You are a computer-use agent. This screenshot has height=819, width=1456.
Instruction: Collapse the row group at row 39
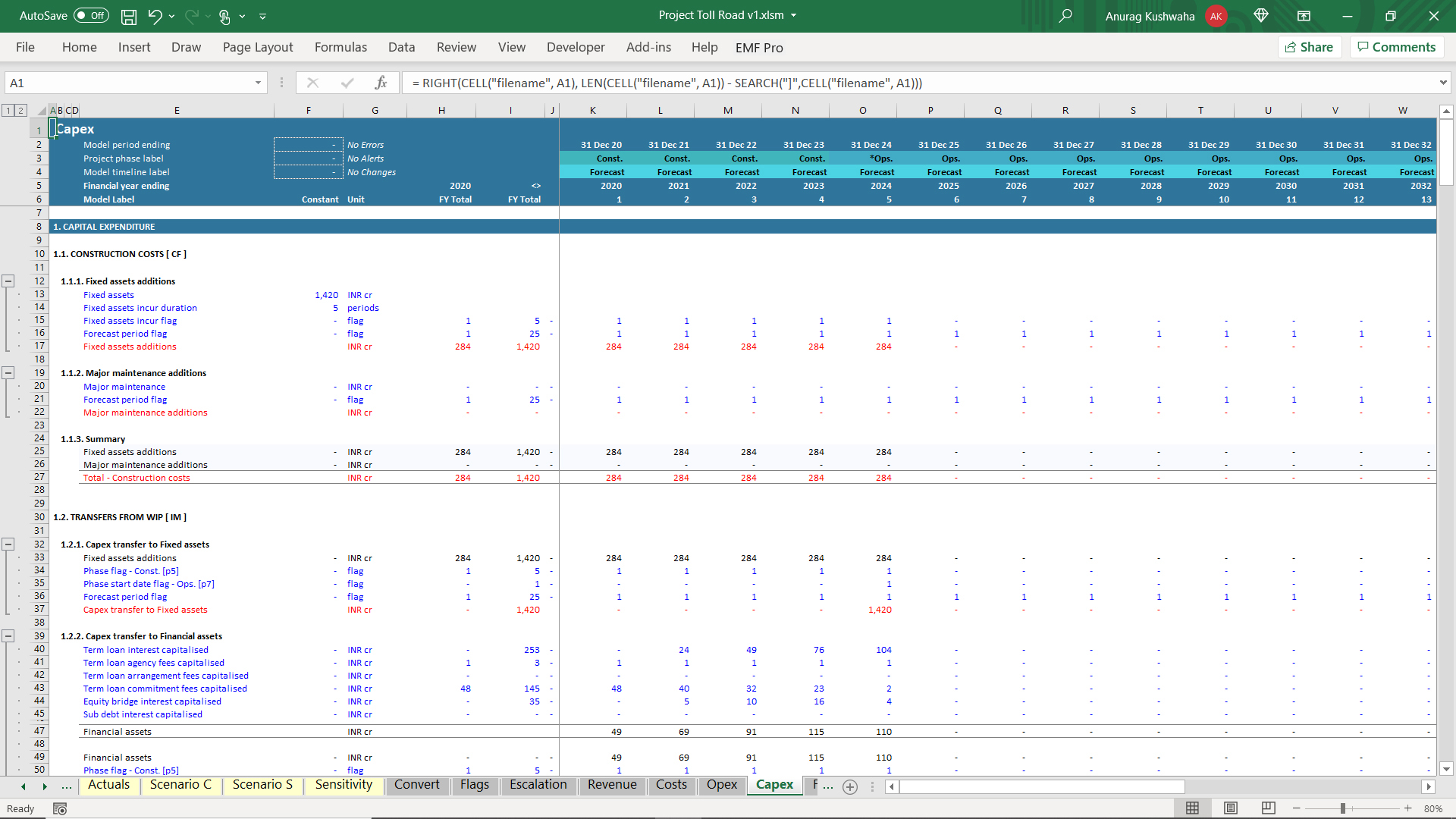pyautogui.click(x=8, y=636)
